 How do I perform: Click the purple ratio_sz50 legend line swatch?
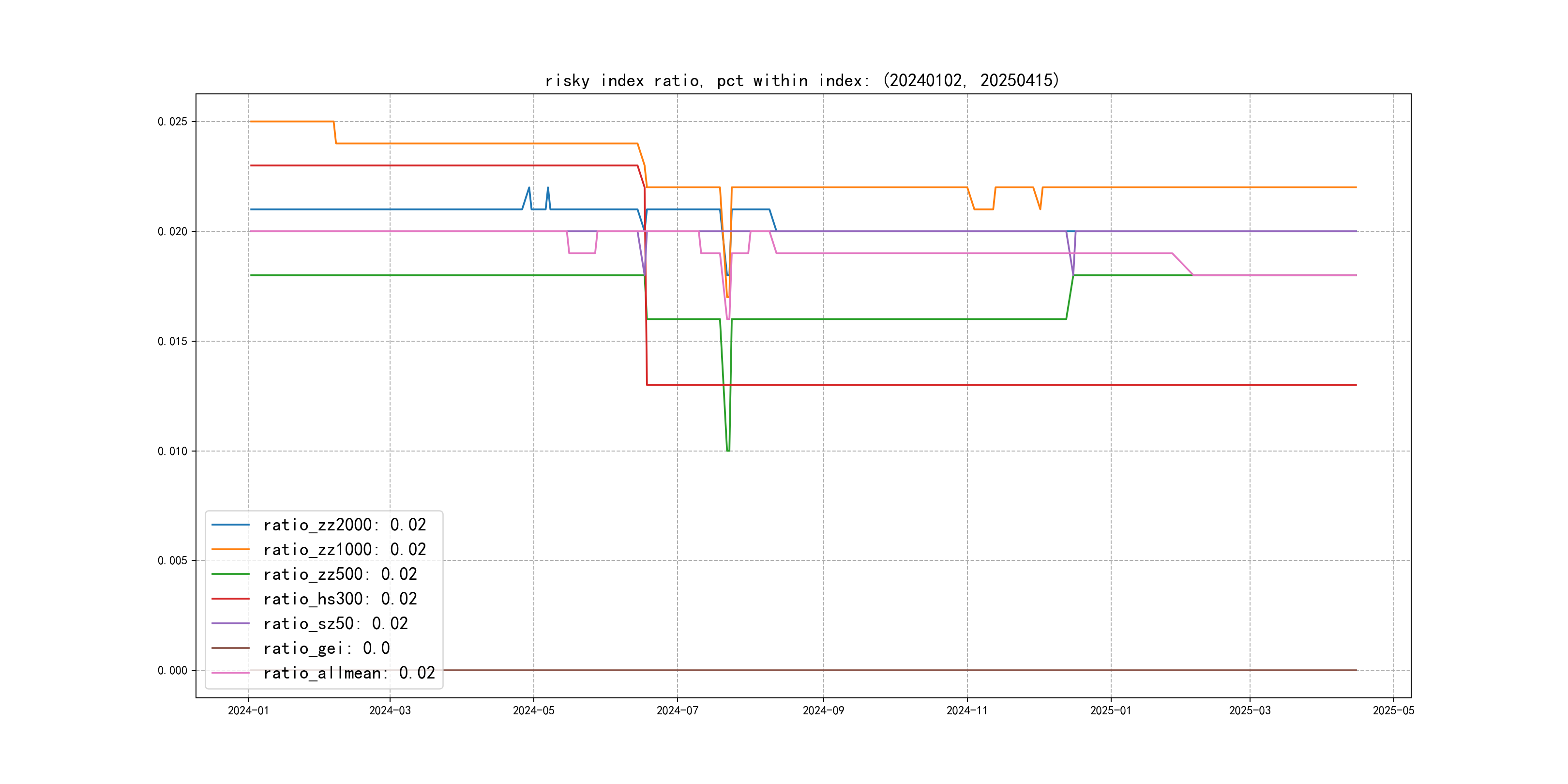pyautogui.click(x=230, y=623)
